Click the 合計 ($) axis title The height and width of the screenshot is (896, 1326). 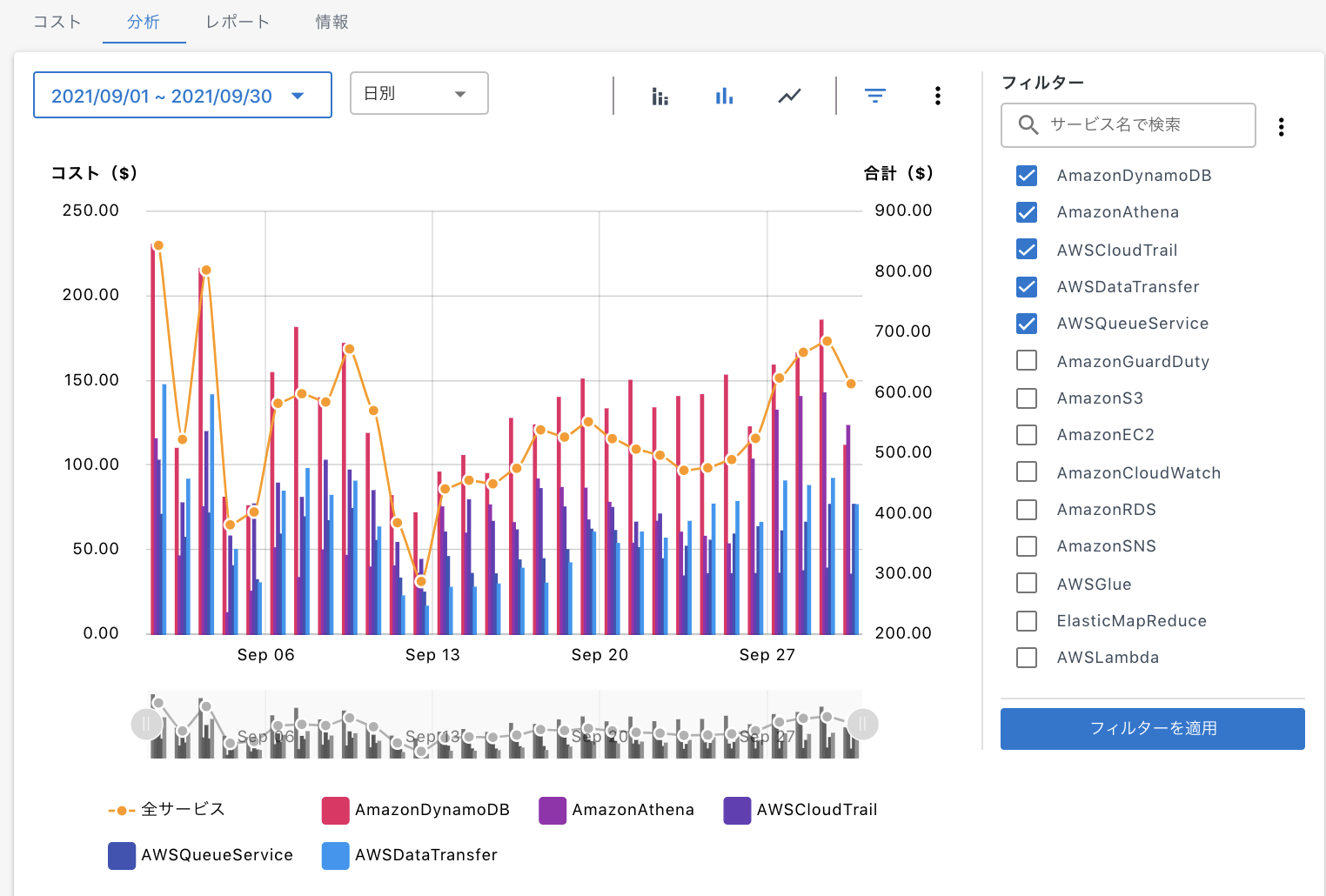[898, 173]
